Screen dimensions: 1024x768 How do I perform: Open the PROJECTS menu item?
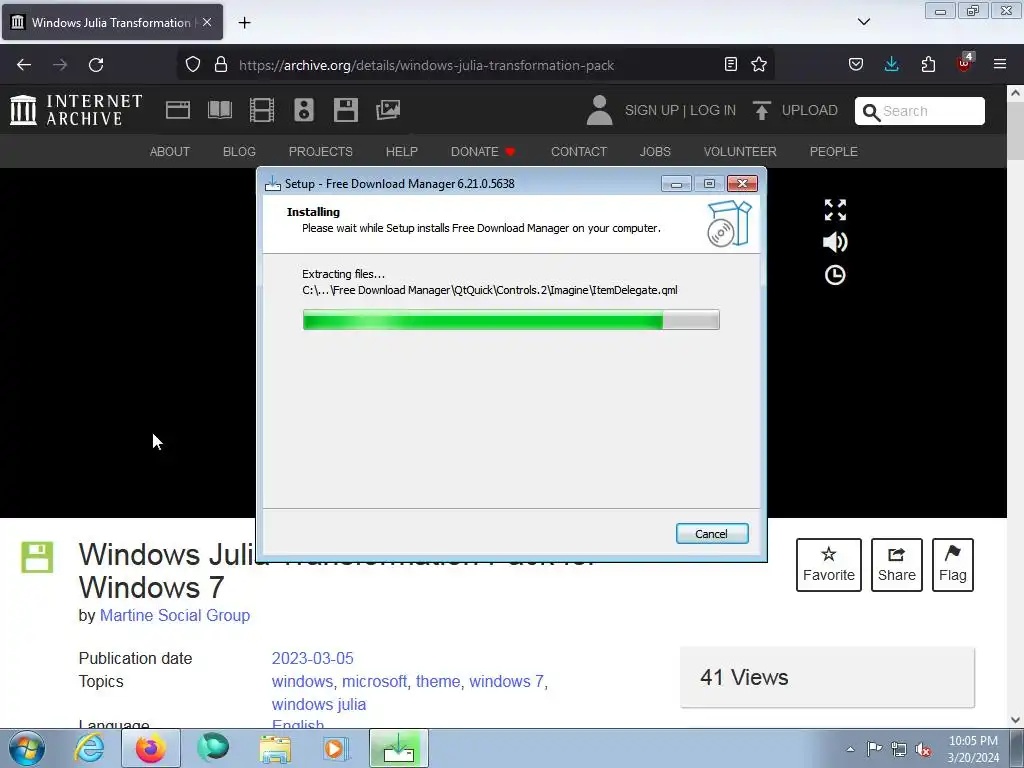[321, 152]
